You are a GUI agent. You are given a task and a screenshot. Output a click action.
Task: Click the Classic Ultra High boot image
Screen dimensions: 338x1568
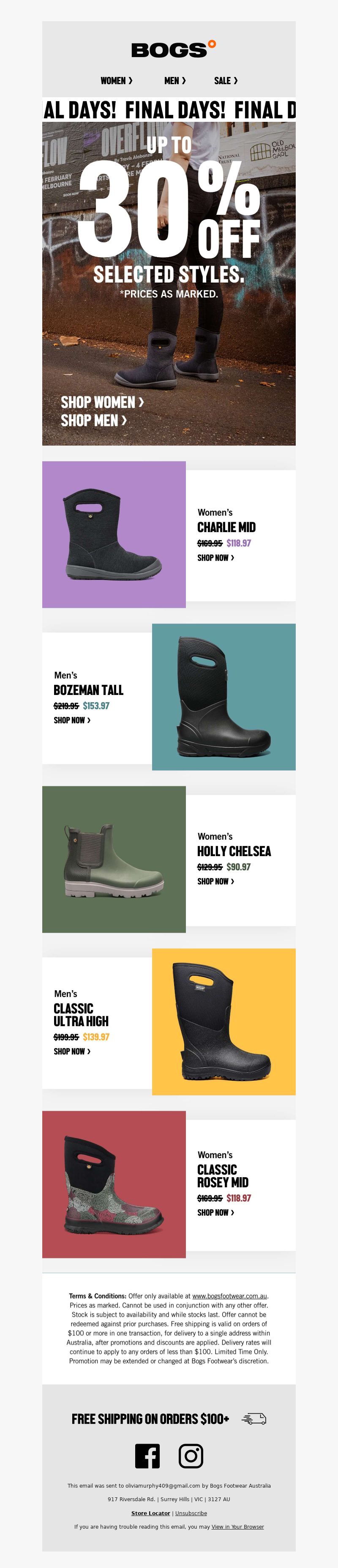tap(224, 1022)
